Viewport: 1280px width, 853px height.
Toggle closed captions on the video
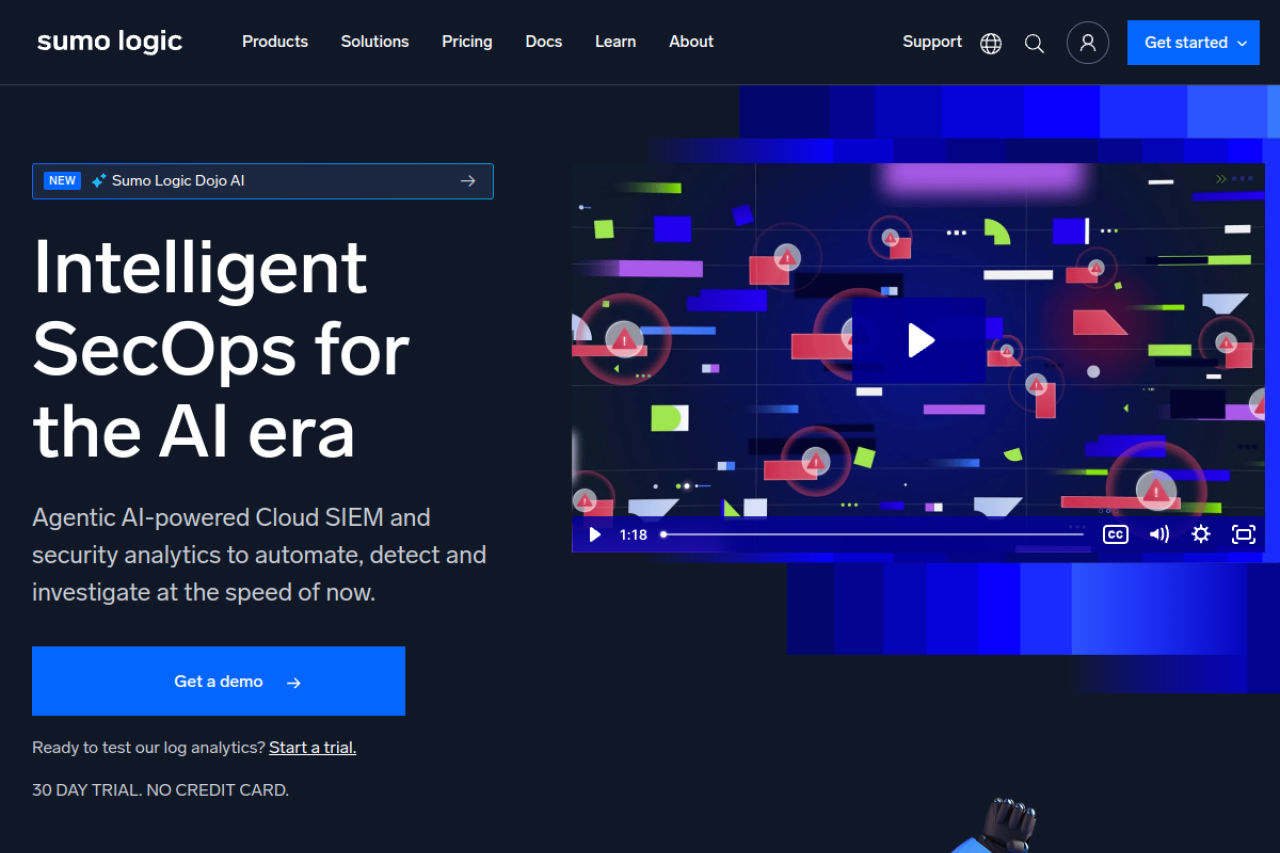1115,534
